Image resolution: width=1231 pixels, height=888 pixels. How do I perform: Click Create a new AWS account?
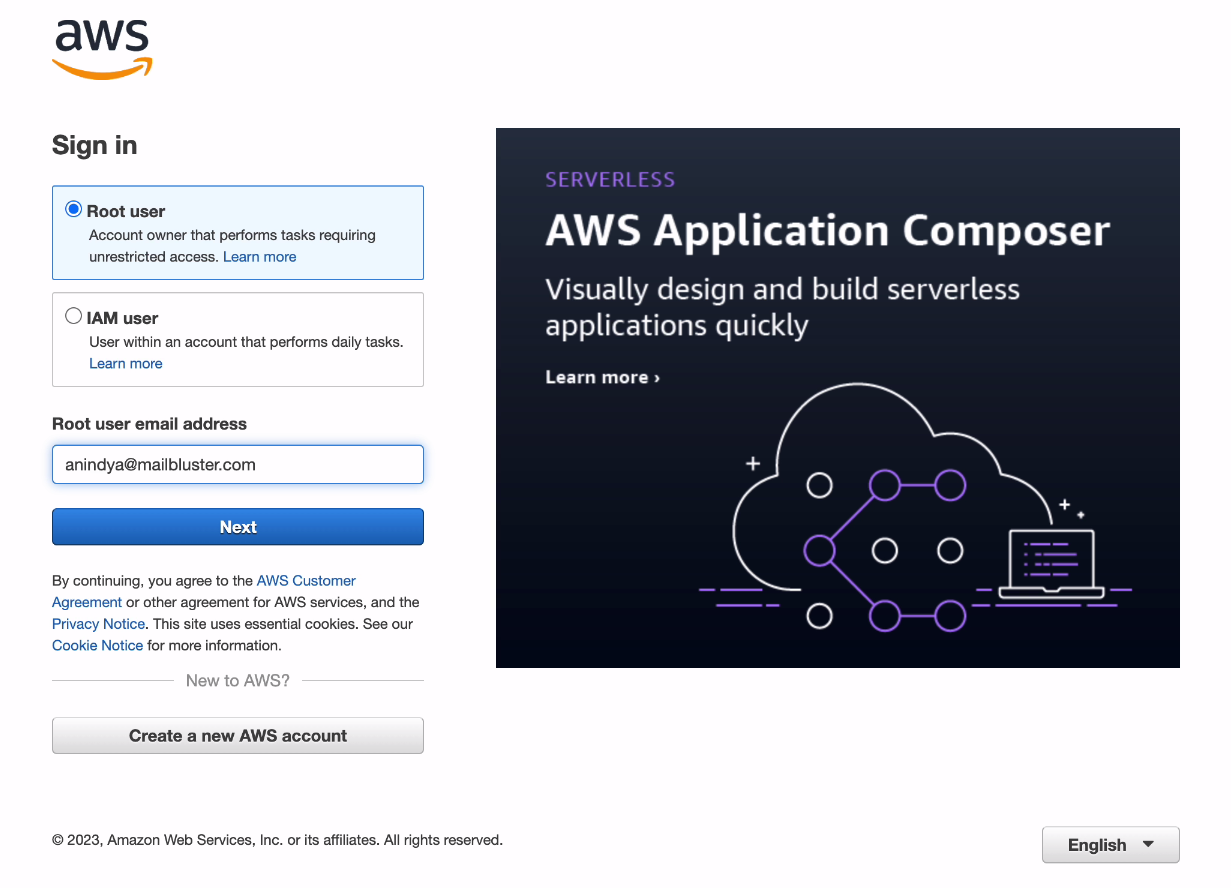pyautogui.click(x=237, y=735)
